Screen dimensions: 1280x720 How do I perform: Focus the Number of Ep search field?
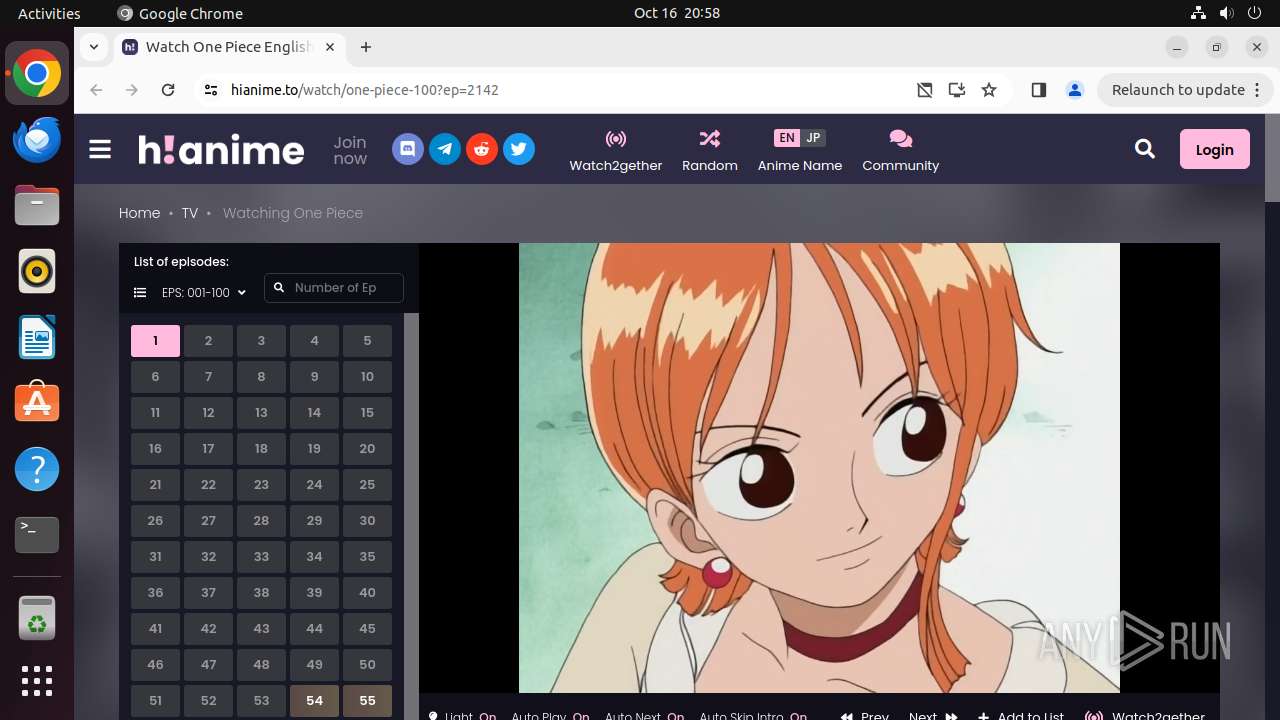click(334, 288)
